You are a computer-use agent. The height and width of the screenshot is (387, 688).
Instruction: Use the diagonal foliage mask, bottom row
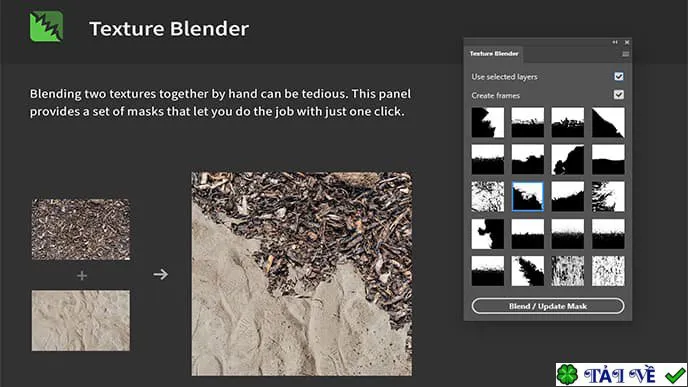pyautogui.click(x=527, y=271)
